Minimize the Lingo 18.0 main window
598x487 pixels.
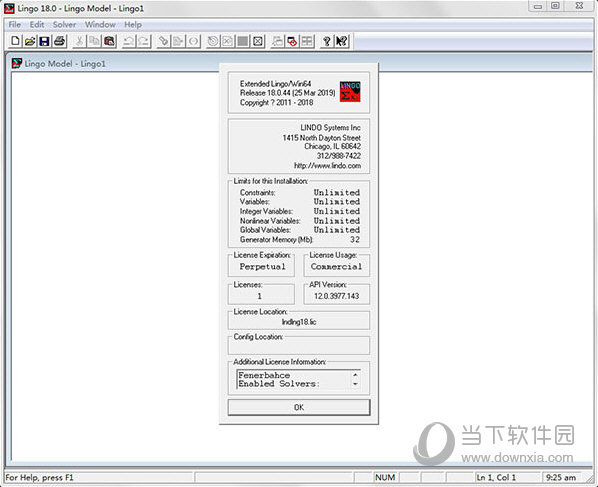pos(538,6)
